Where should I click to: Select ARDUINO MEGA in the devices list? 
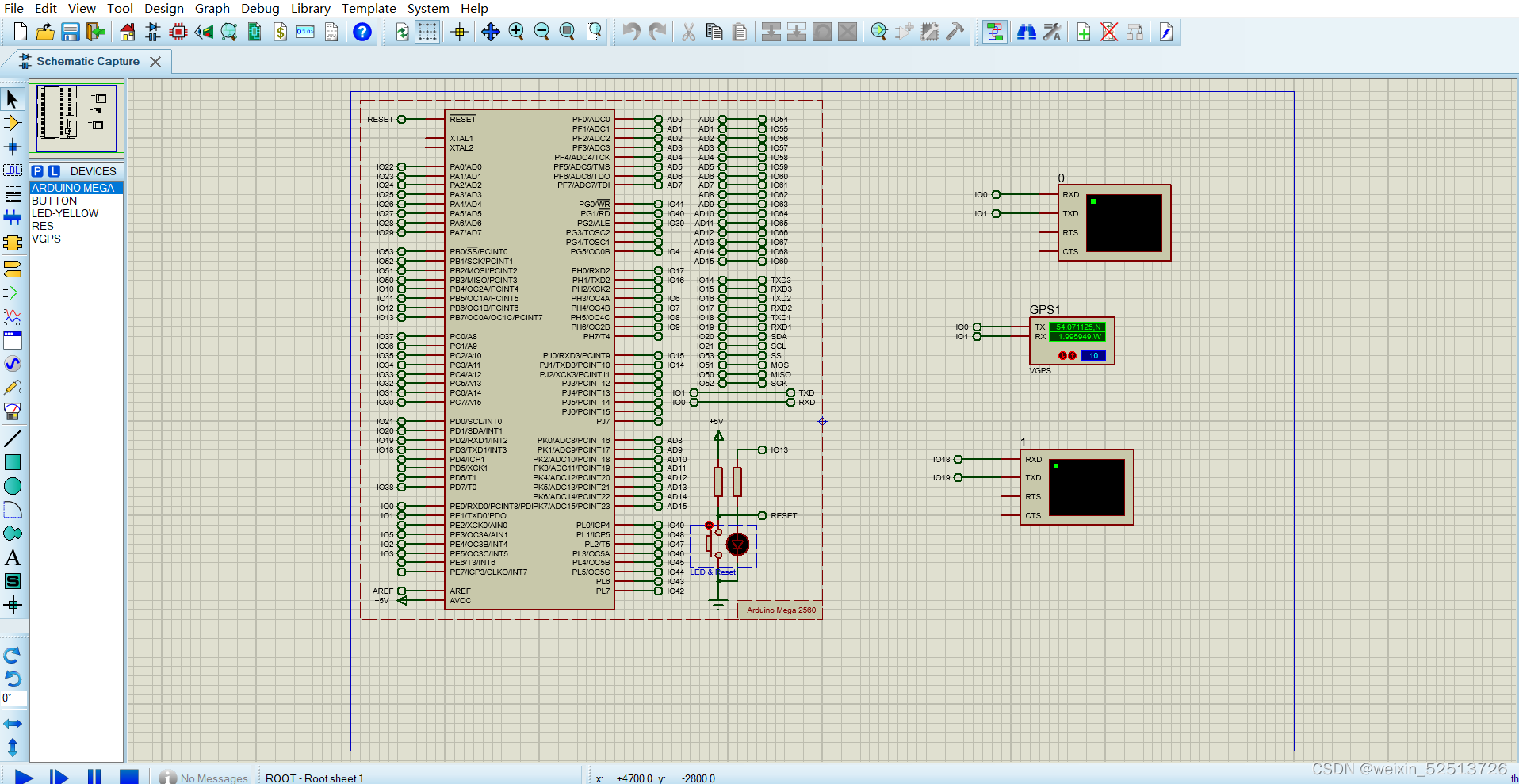pos(77,188)
